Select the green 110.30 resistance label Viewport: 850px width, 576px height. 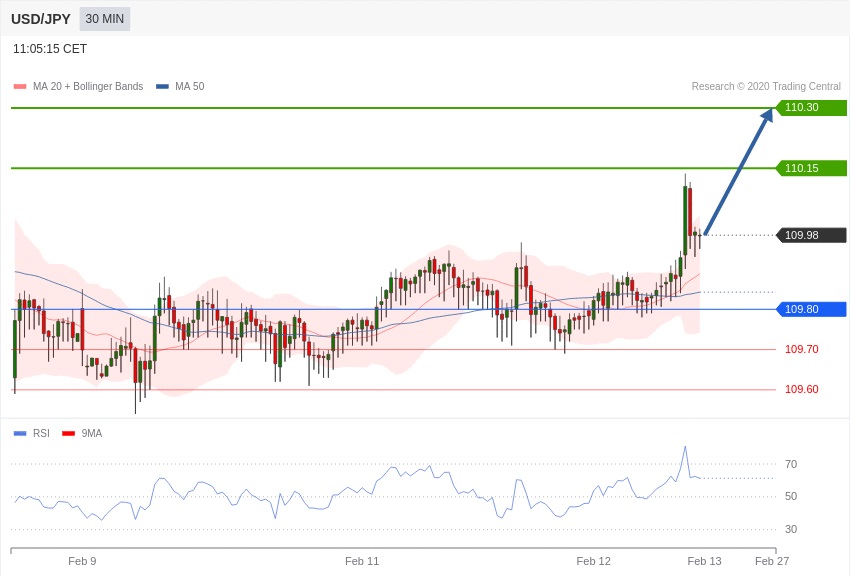point(802,108)
